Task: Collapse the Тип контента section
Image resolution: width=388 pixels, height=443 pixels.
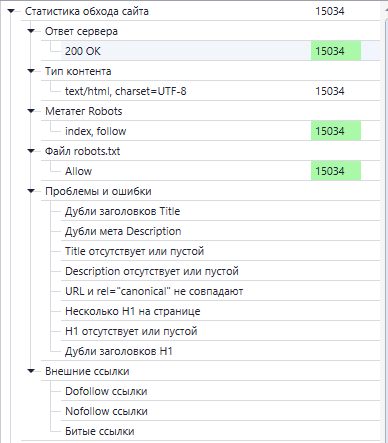Action: pyautogui.click(x=31, y=71)
